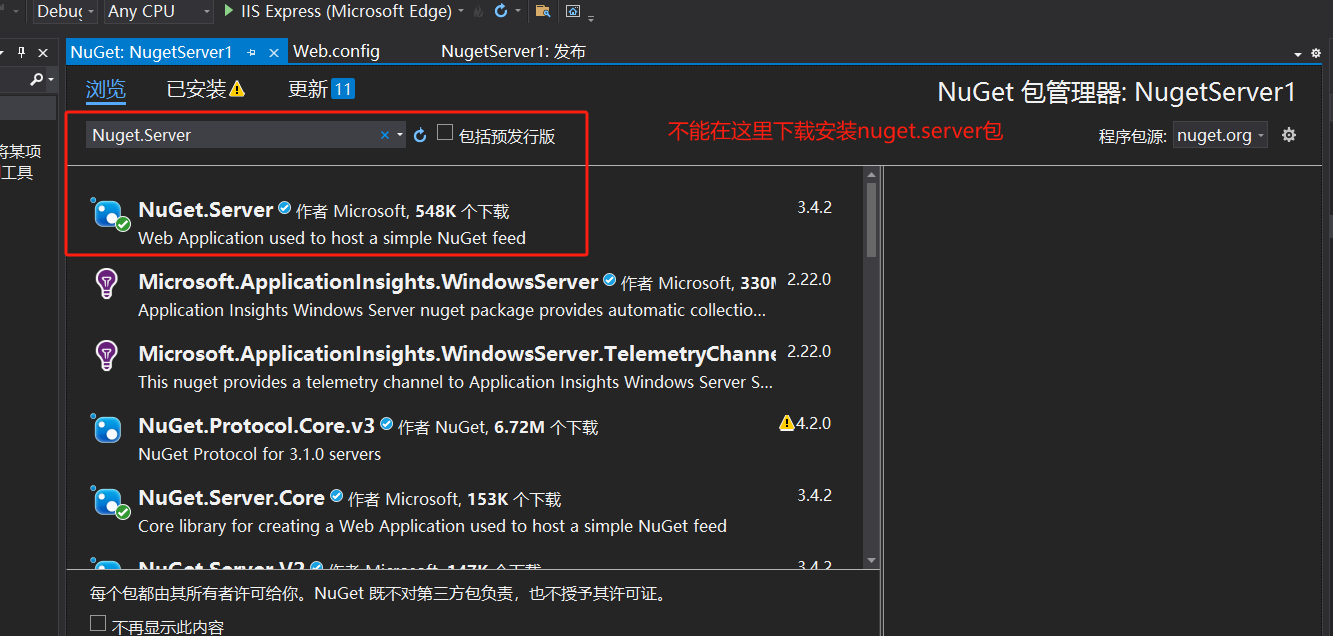
Task: Open NuGet settings gear beside nuget.org
Action: click(x=1289, y=134)
